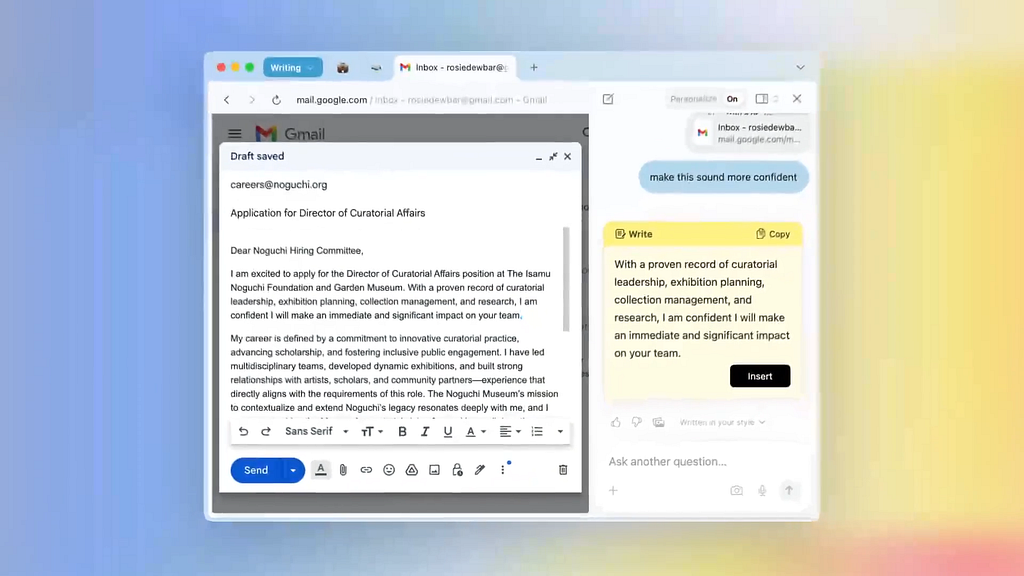Insert the generated text into draft
The height and width of the screenshot is (576, 1024).
[760, 376]
